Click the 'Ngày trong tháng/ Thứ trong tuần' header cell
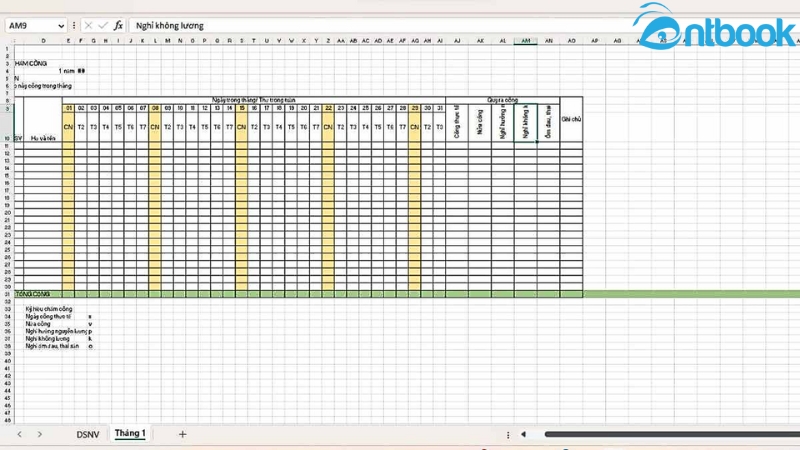Viewport: 800px width, 450px height. 254,100
